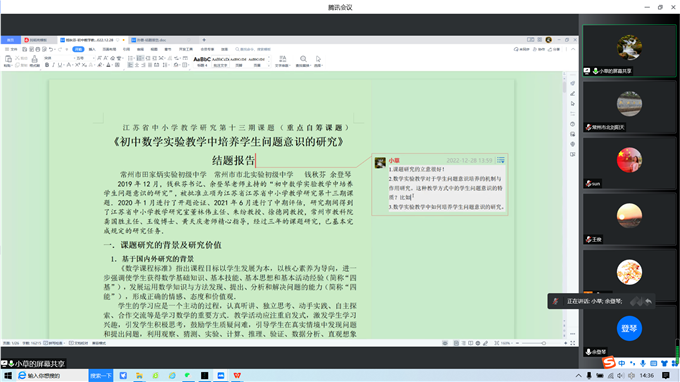
Task: Click the Windows Start button
Action: click(7, 375)
